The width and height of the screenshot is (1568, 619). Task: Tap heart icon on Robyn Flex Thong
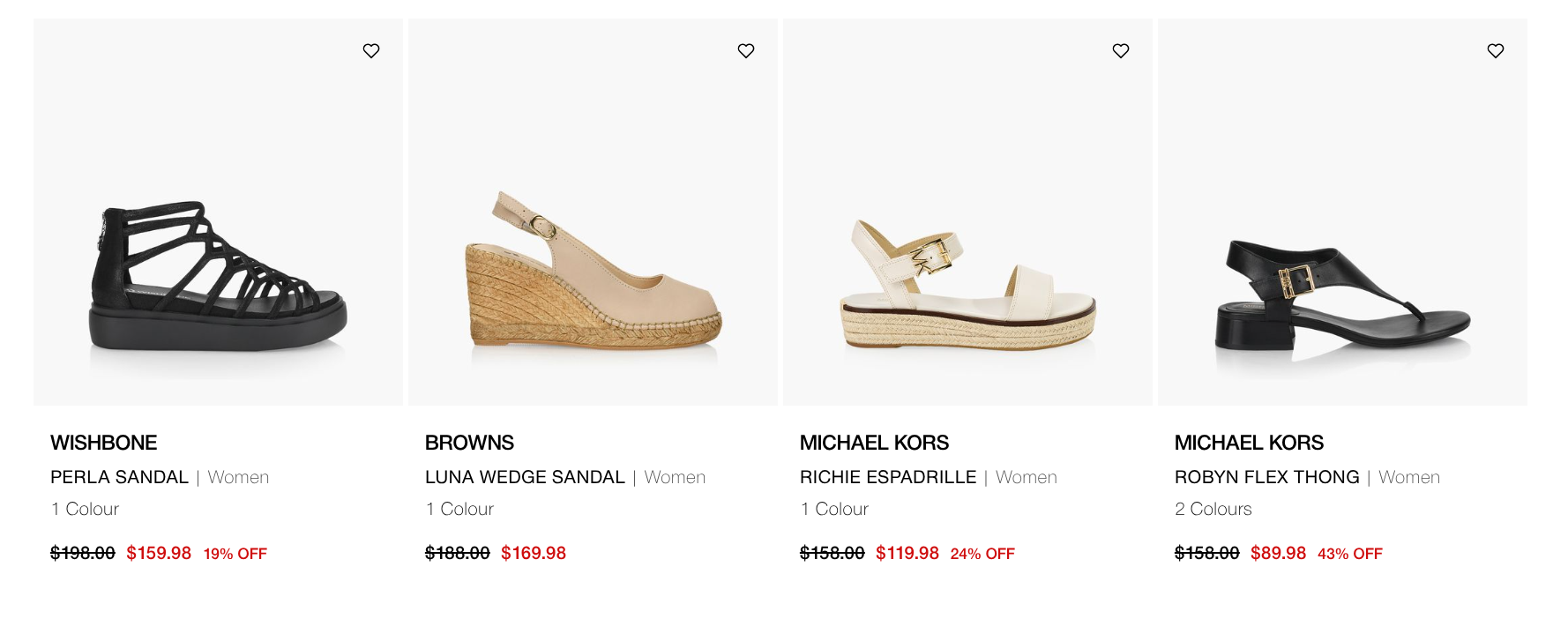pyautogui.click(x=1496, y=51)
